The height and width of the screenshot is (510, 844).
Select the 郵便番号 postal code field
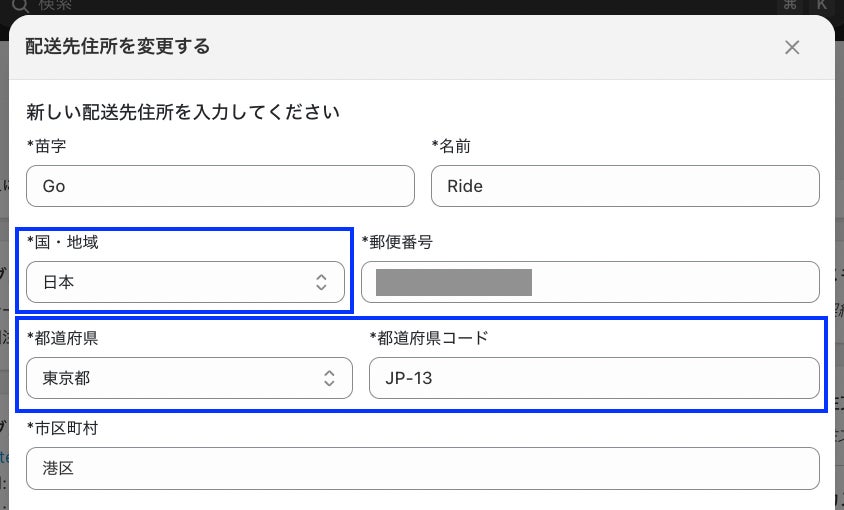tap(590, 283)
